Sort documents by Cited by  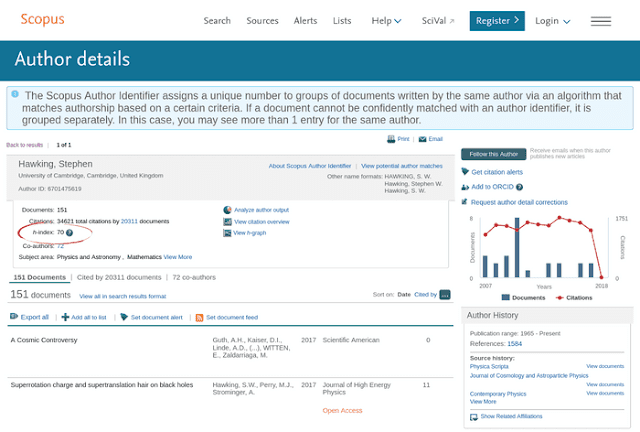click(425, 294)
